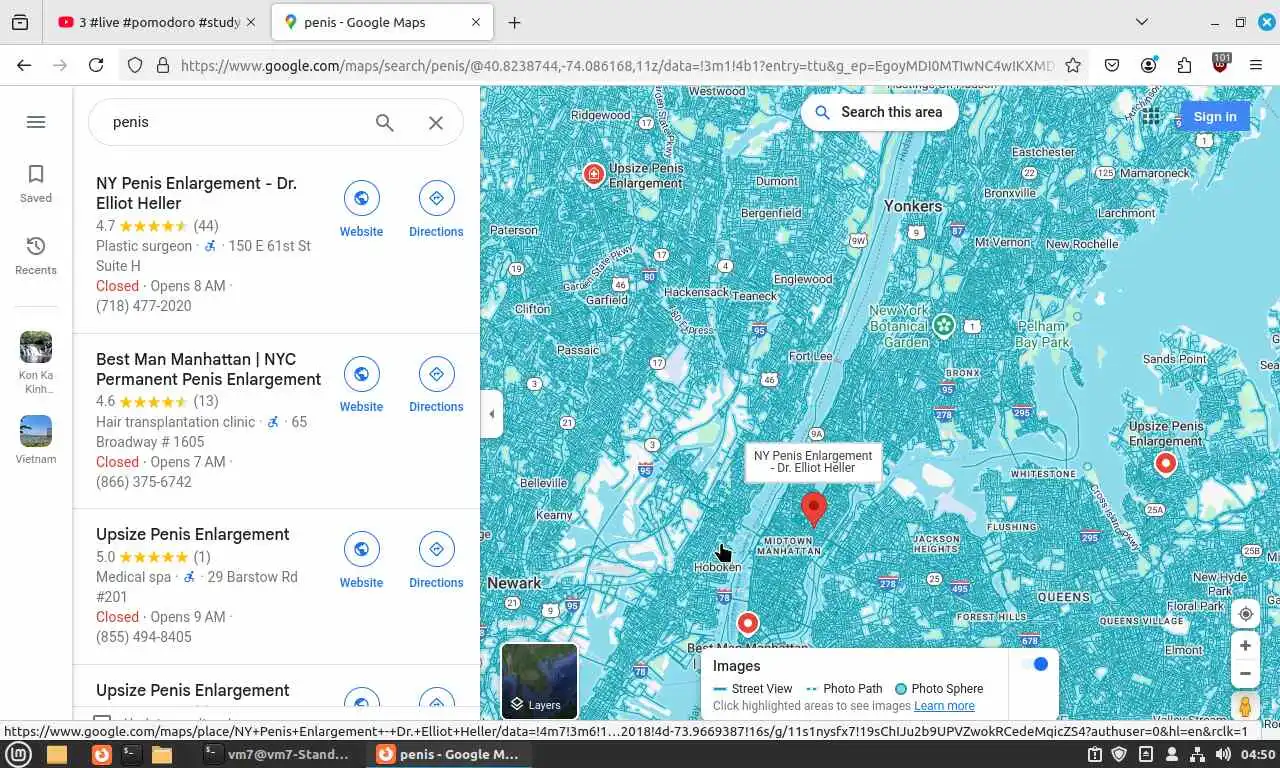Open the Firefox application menu

1256,65
